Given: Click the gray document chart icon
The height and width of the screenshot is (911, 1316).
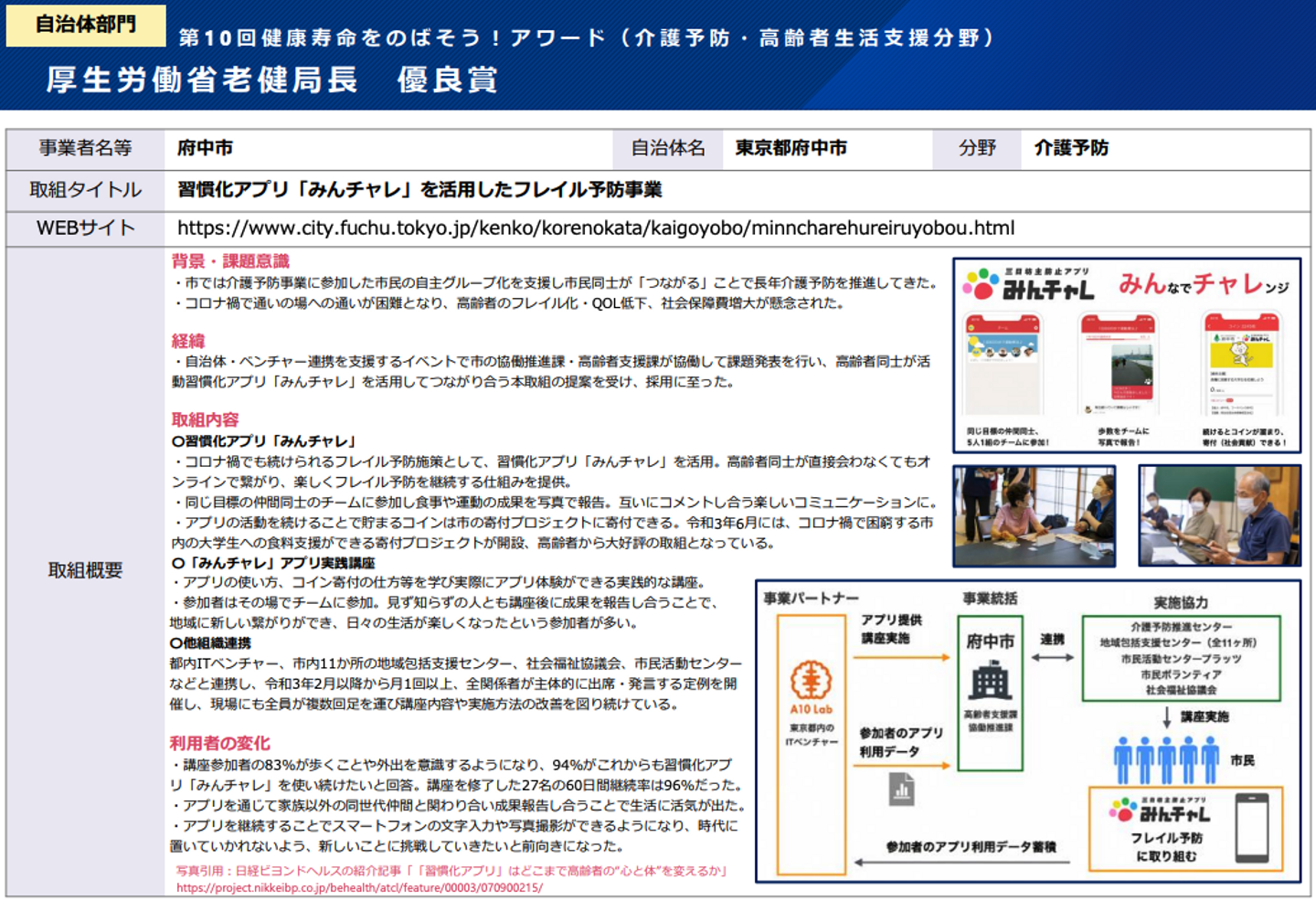Looking at the screenshot, I should click(902, 789).
